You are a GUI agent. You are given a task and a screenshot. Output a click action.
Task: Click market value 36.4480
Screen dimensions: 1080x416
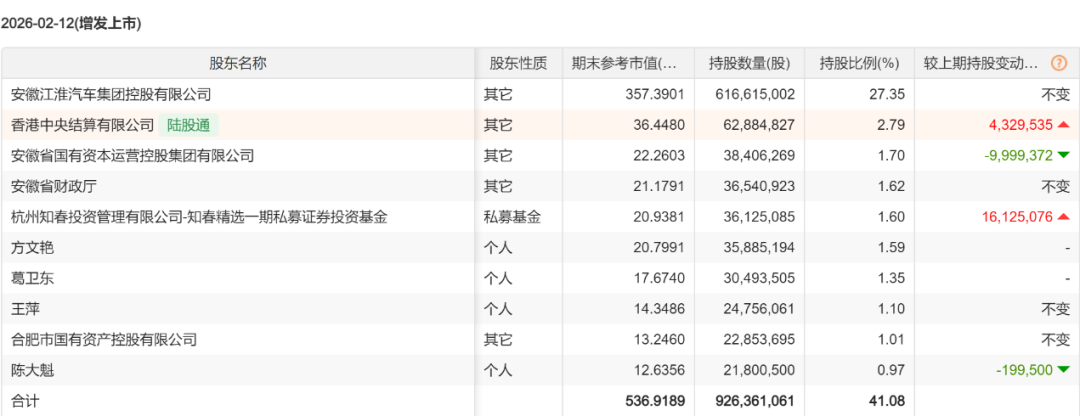point(660,125)
